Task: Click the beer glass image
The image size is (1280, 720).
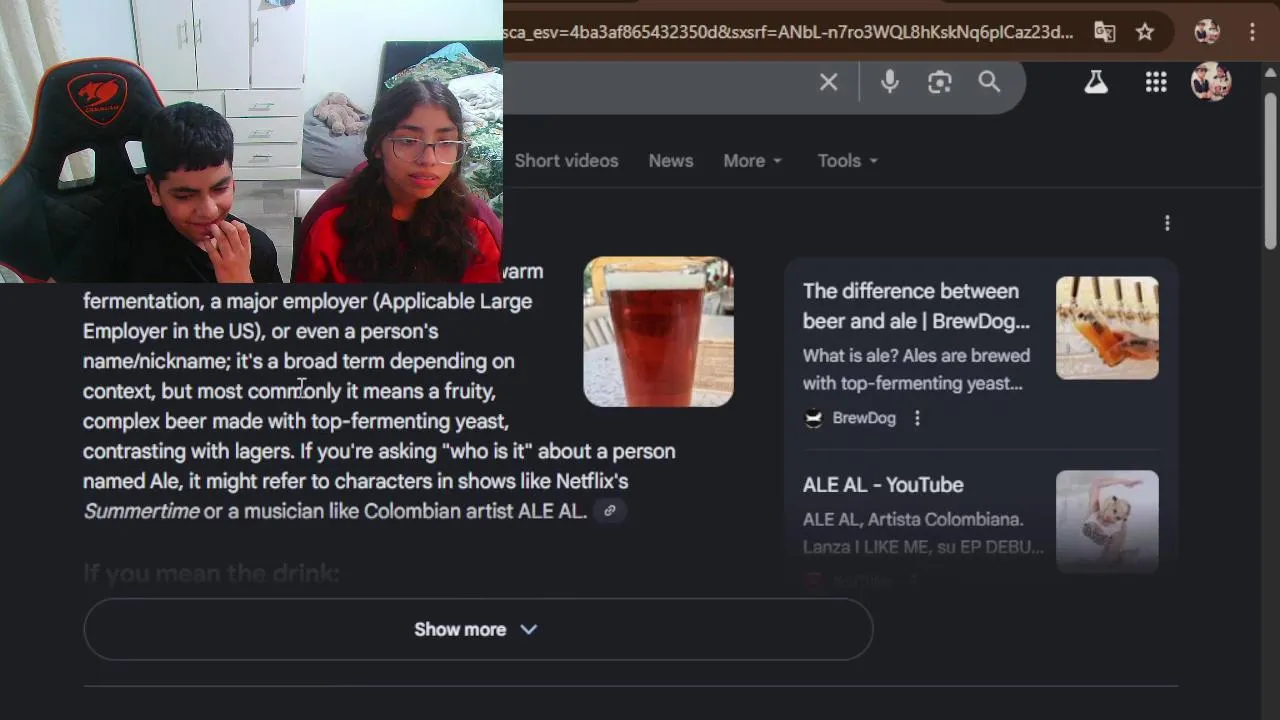Action: [659, 332]
